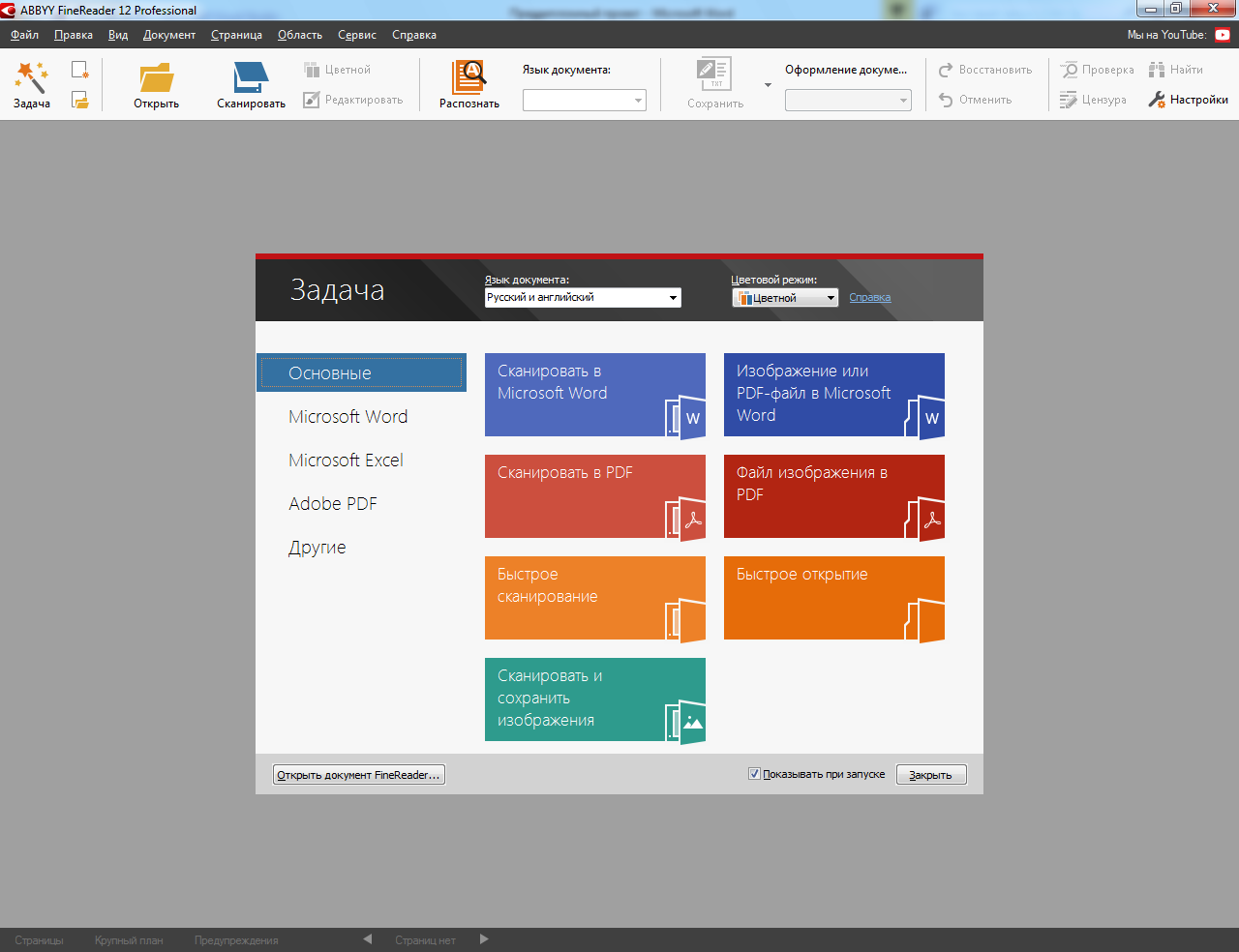The width and height of the screenshot is (1239, 952).
Task: Open the Справка menu
Action: [414, 35]
